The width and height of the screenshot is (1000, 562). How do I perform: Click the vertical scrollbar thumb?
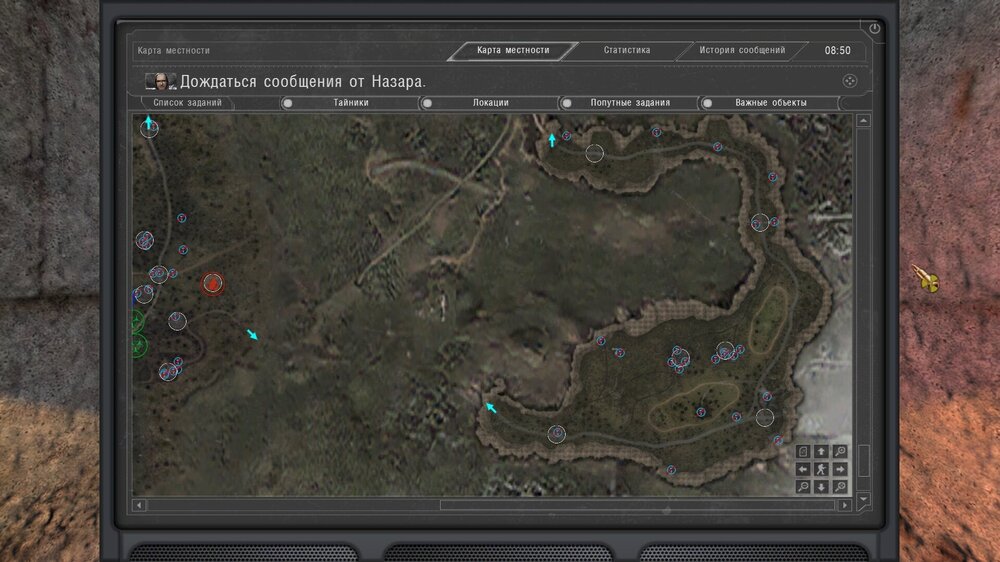pos(864,461)
